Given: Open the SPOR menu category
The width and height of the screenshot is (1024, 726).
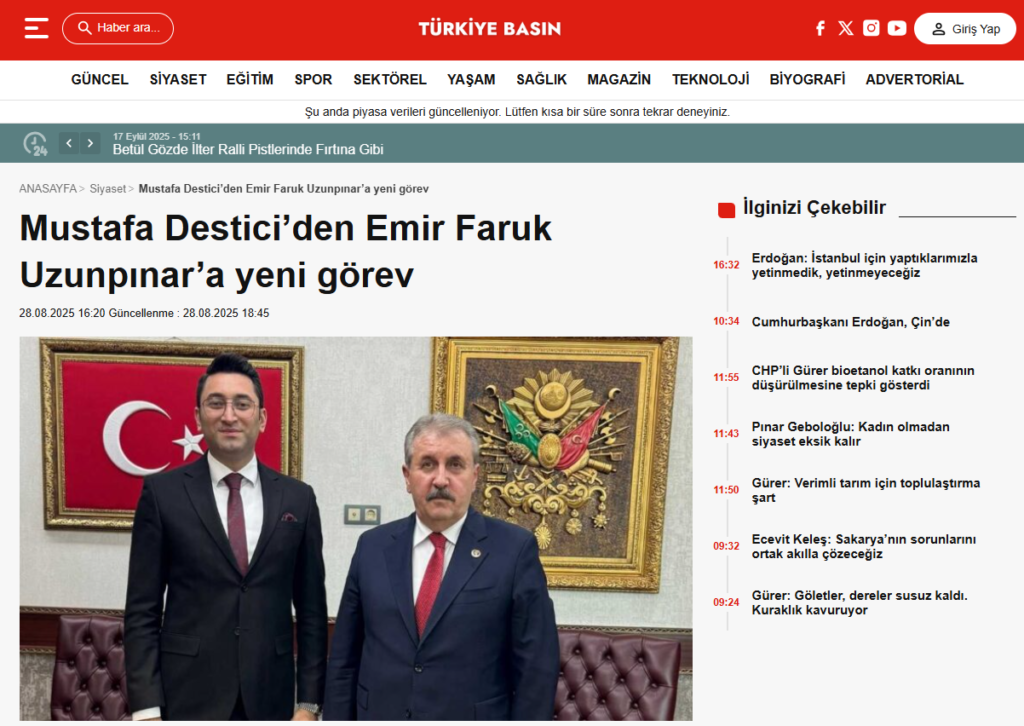Looking at the screenshot, I should [313, 79].
